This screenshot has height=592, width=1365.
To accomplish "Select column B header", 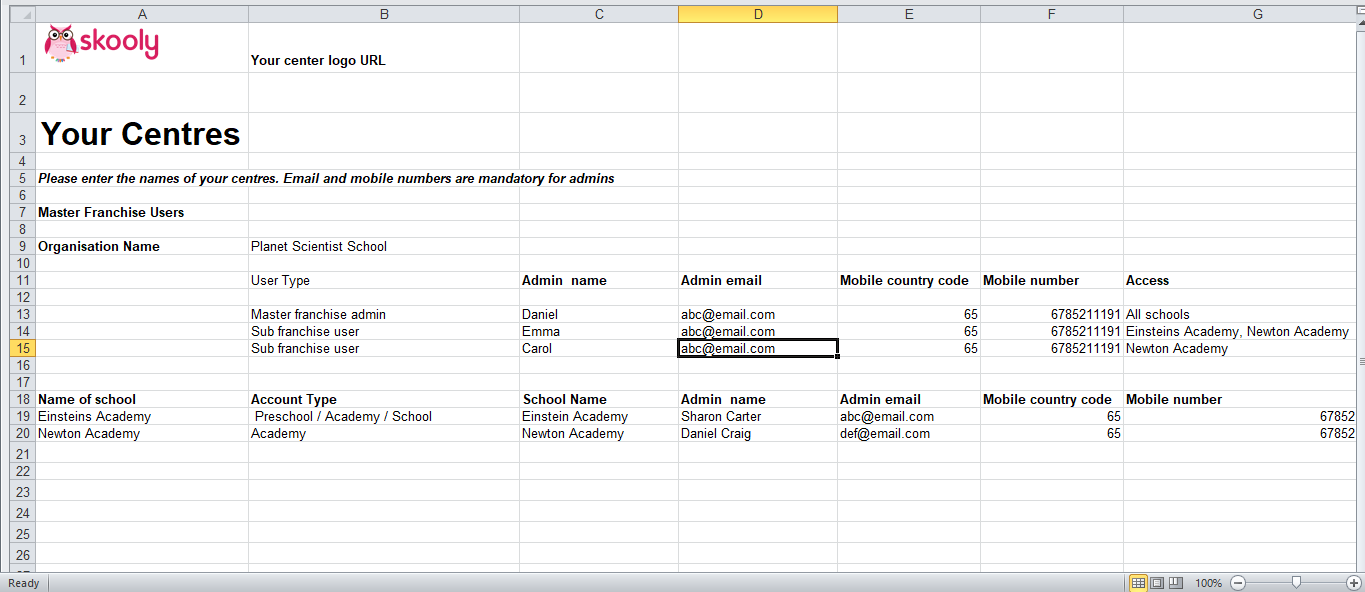I will pos(384,14).
